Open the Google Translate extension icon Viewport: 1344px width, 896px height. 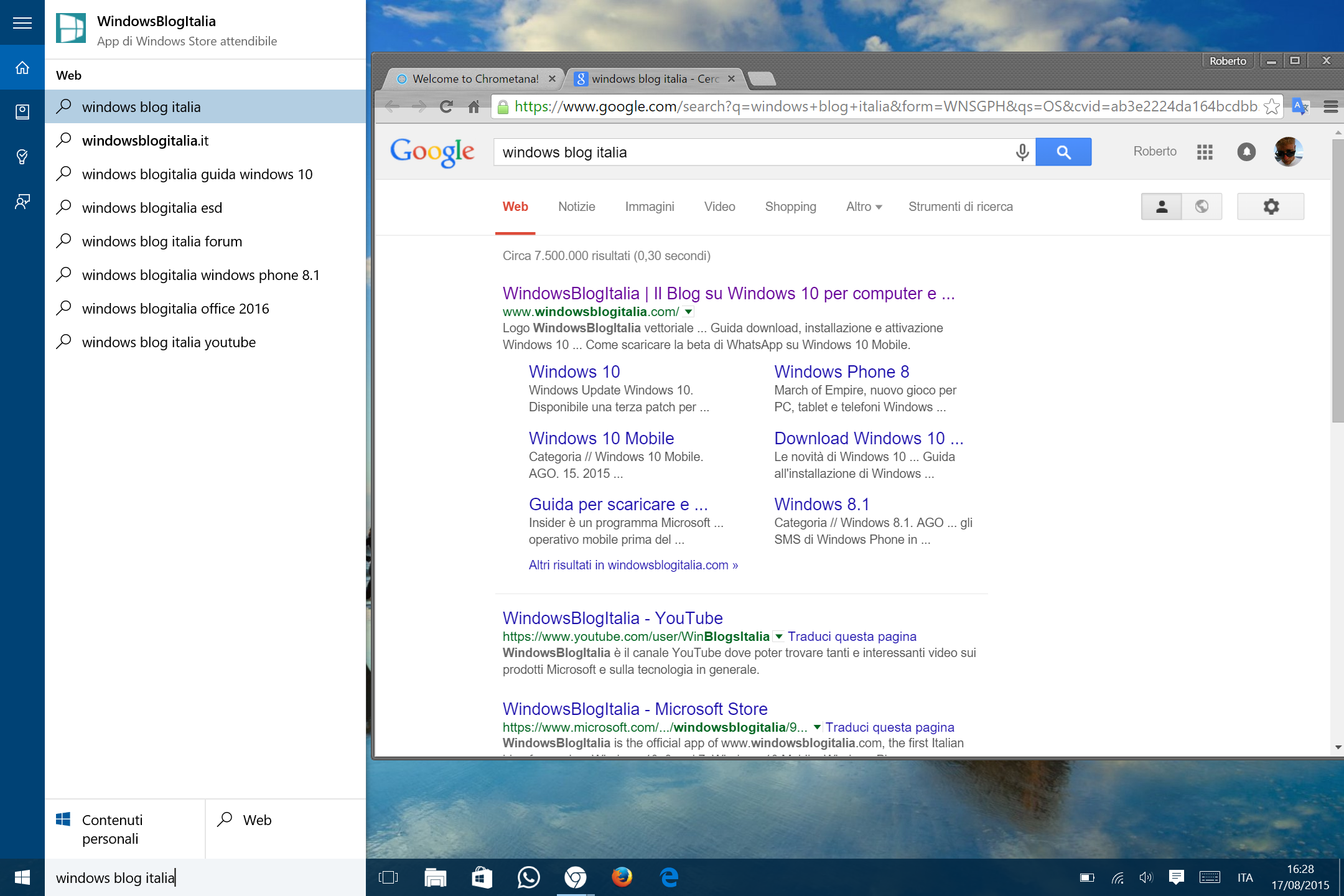[1300, 107]
